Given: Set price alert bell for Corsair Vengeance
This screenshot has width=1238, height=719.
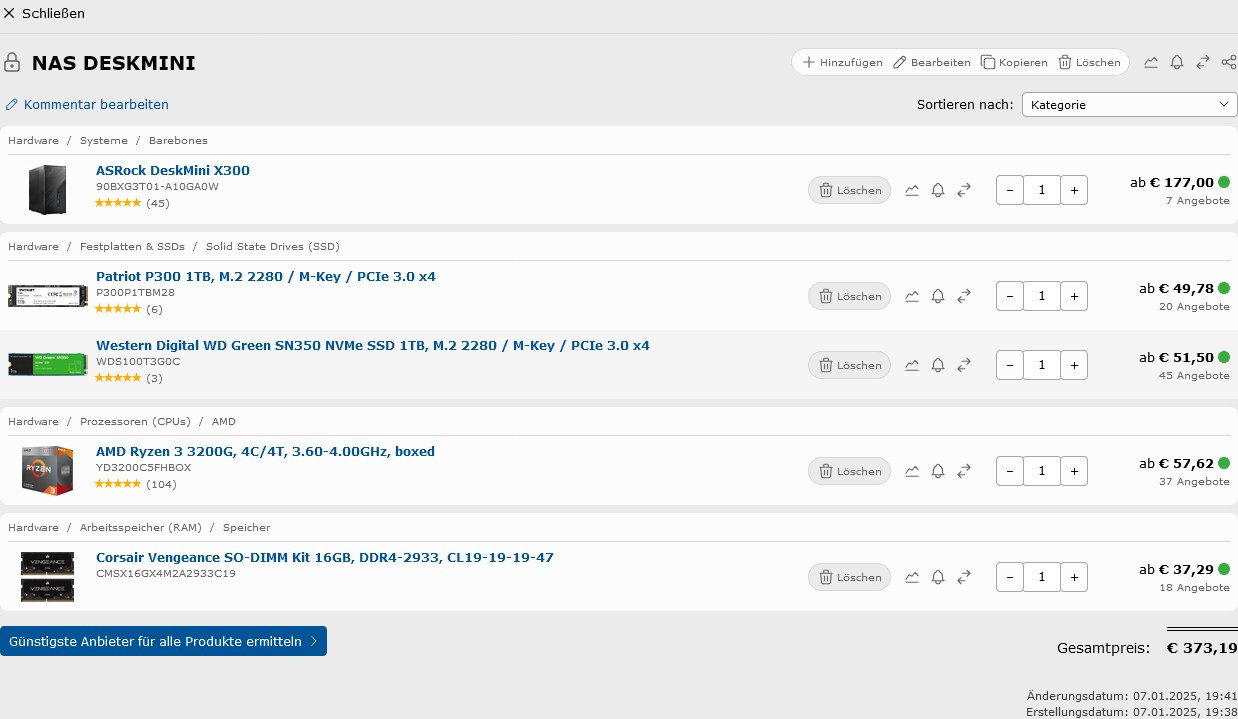Looking at the screenshot, I should (x=938, y=577).
